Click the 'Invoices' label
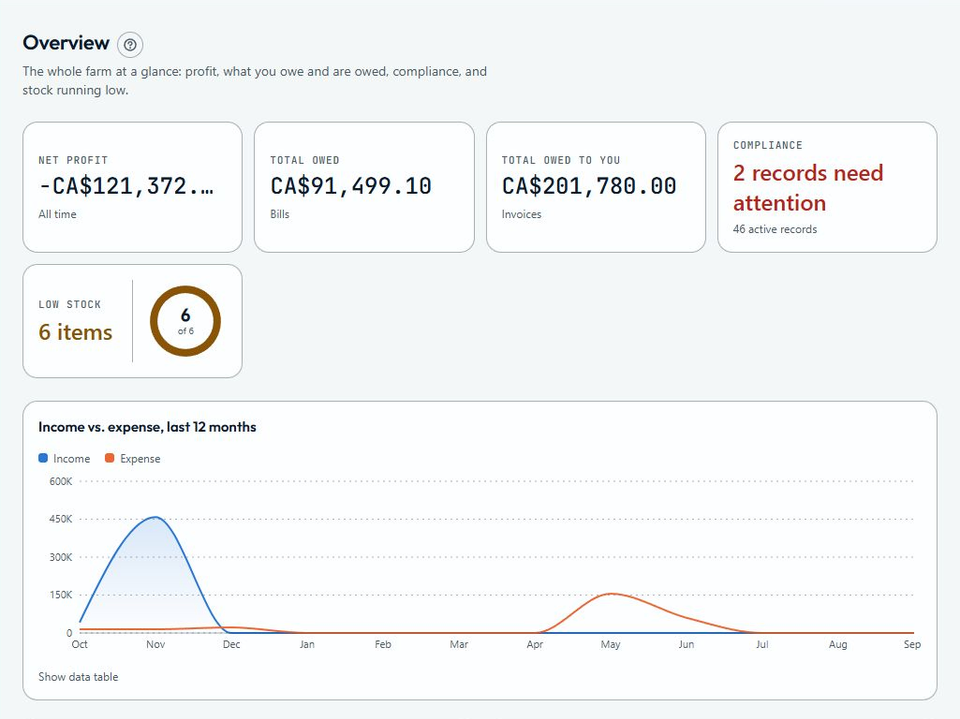This screenshot has width=960, height=719. pyautogui.click(x=522, y=214)
